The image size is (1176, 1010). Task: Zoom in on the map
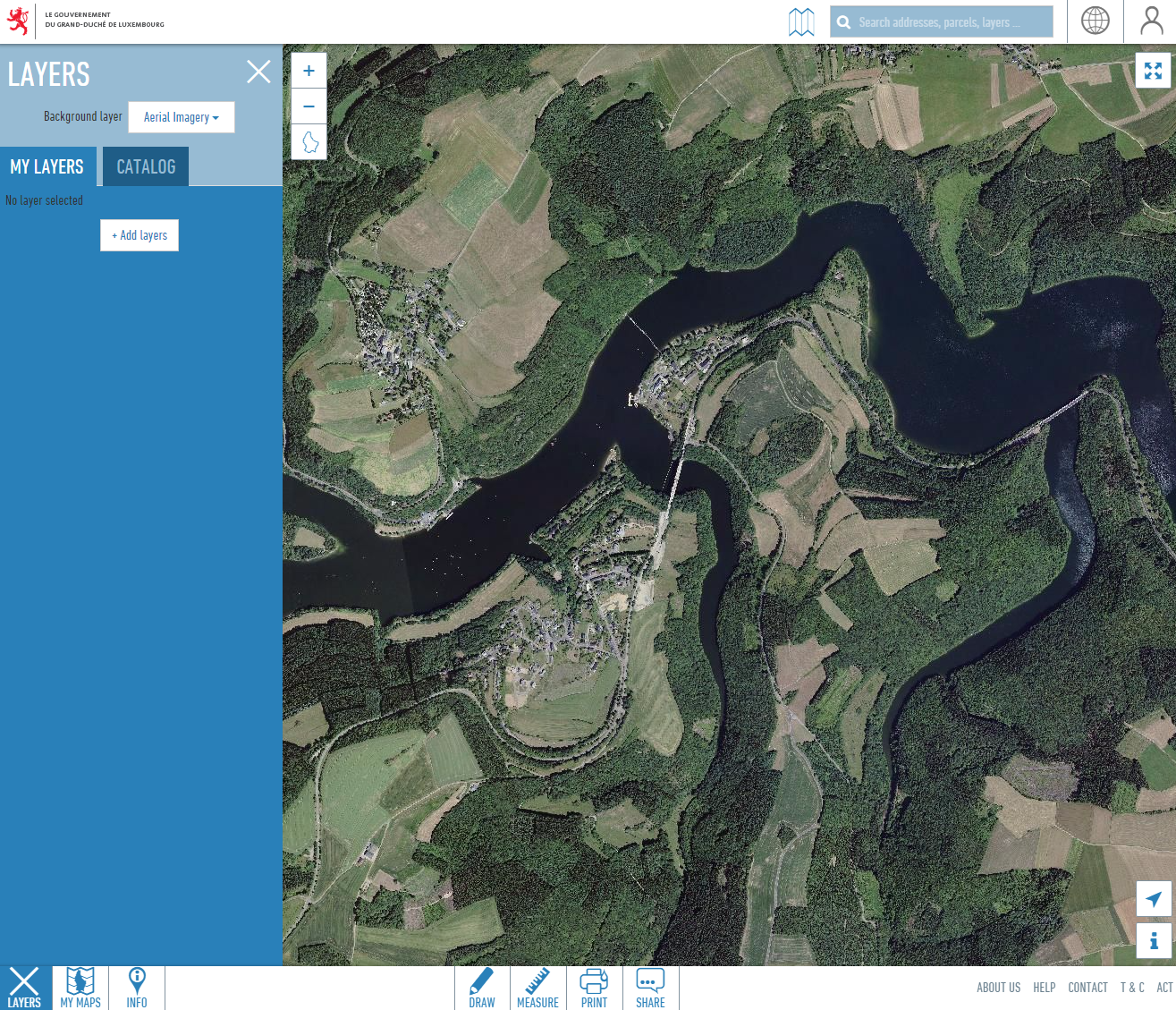[309, 71]
